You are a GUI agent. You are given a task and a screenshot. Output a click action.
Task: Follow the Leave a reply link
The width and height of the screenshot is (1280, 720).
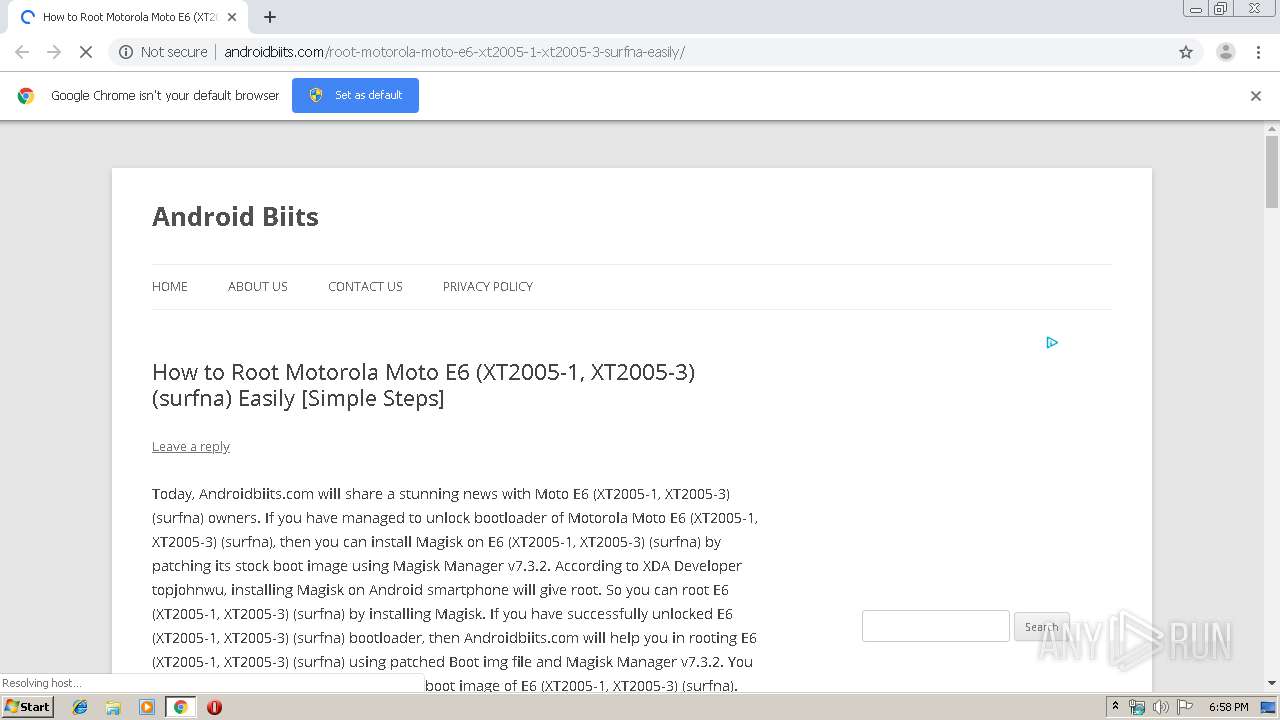[191, 446]
